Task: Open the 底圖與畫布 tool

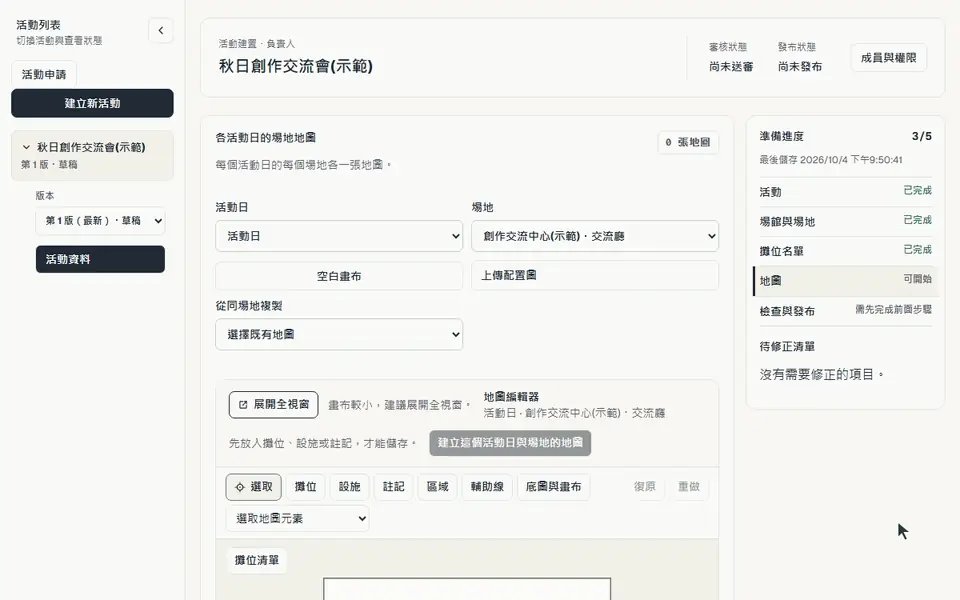Action: 553,487
